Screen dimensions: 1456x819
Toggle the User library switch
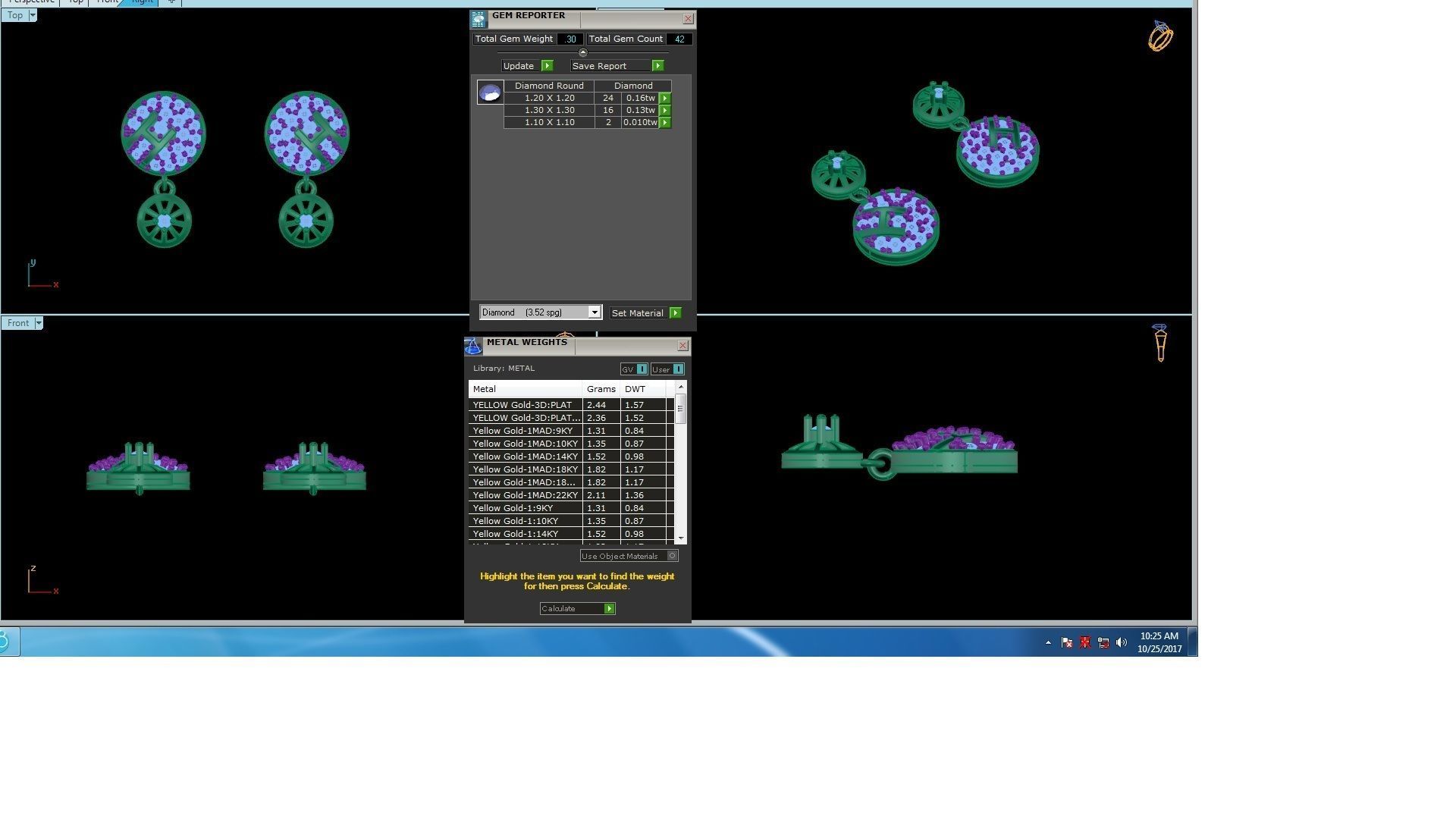tap(678, 369)
